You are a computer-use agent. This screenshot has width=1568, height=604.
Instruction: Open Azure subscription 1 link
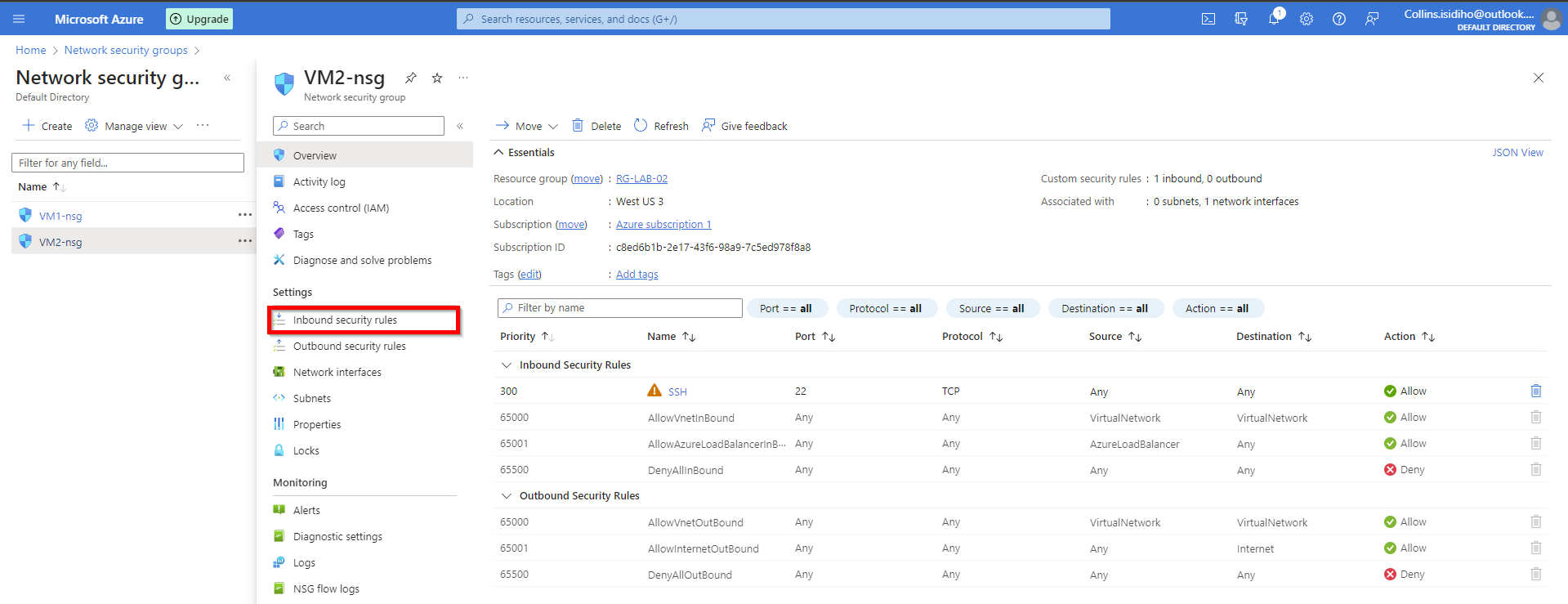tap(663, 224)
